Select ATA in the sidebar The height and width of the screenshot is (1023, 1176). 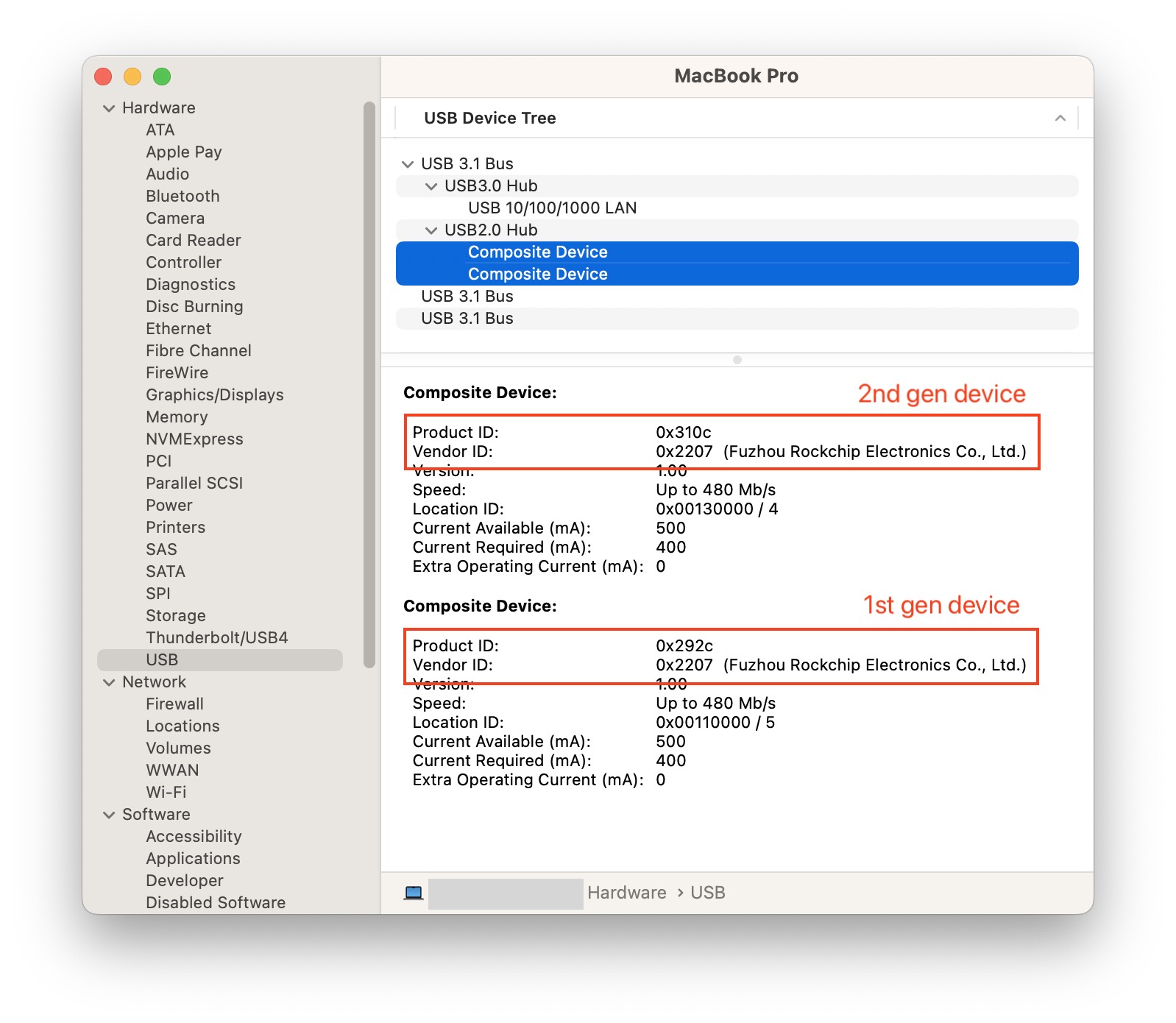click(160, 130)
